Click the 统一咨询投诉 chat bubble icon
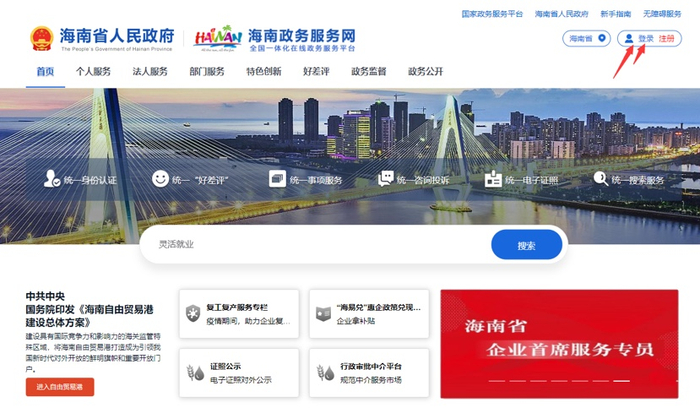 coord(386,179)
